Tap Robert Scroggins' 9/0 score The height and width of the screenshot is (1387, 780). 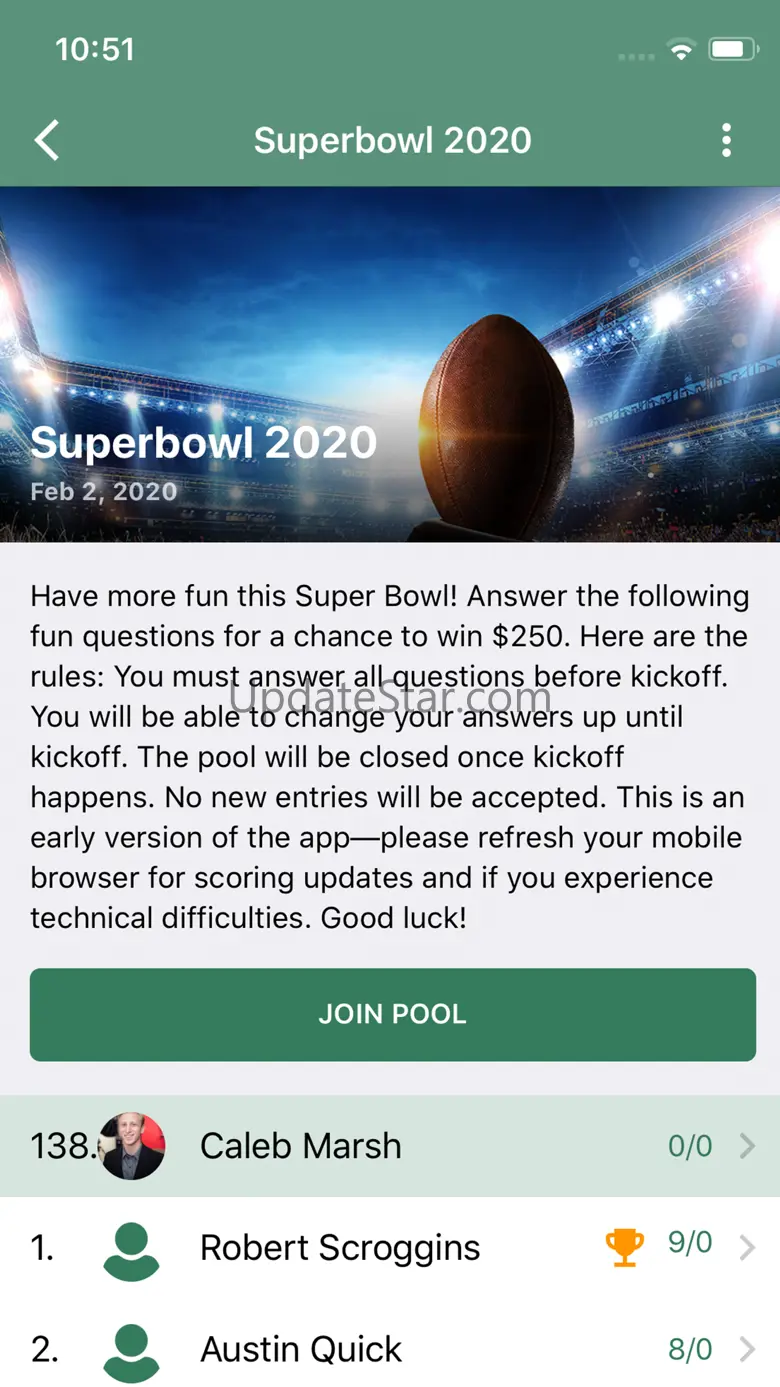coord(690,1244)
